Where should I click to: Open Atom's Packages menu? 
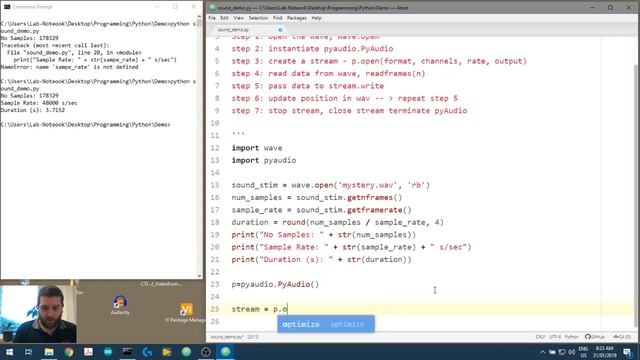pyautogui.click(x=297, y=18)
